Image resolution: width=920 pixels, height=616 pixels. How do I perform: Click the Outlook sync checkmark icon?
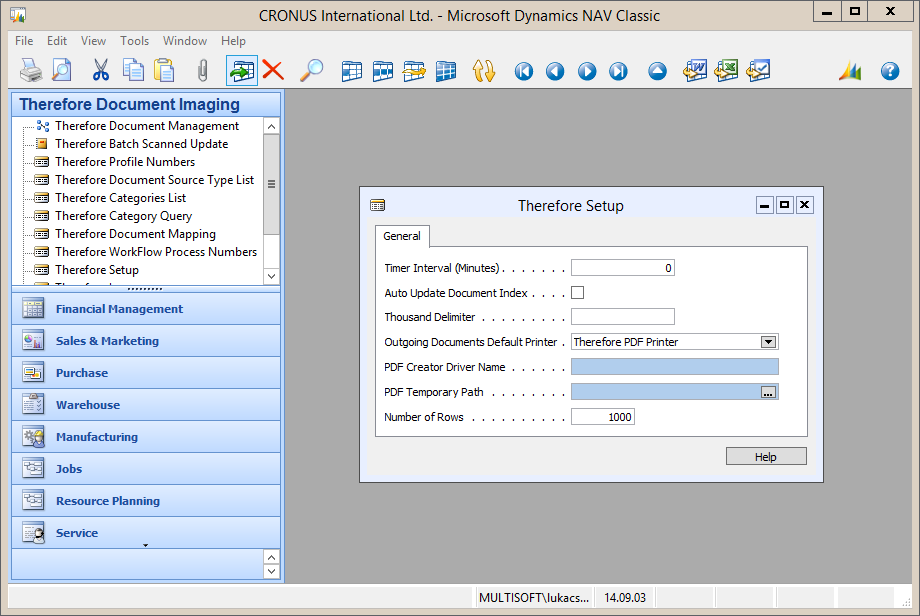click(x=758, y=71)
